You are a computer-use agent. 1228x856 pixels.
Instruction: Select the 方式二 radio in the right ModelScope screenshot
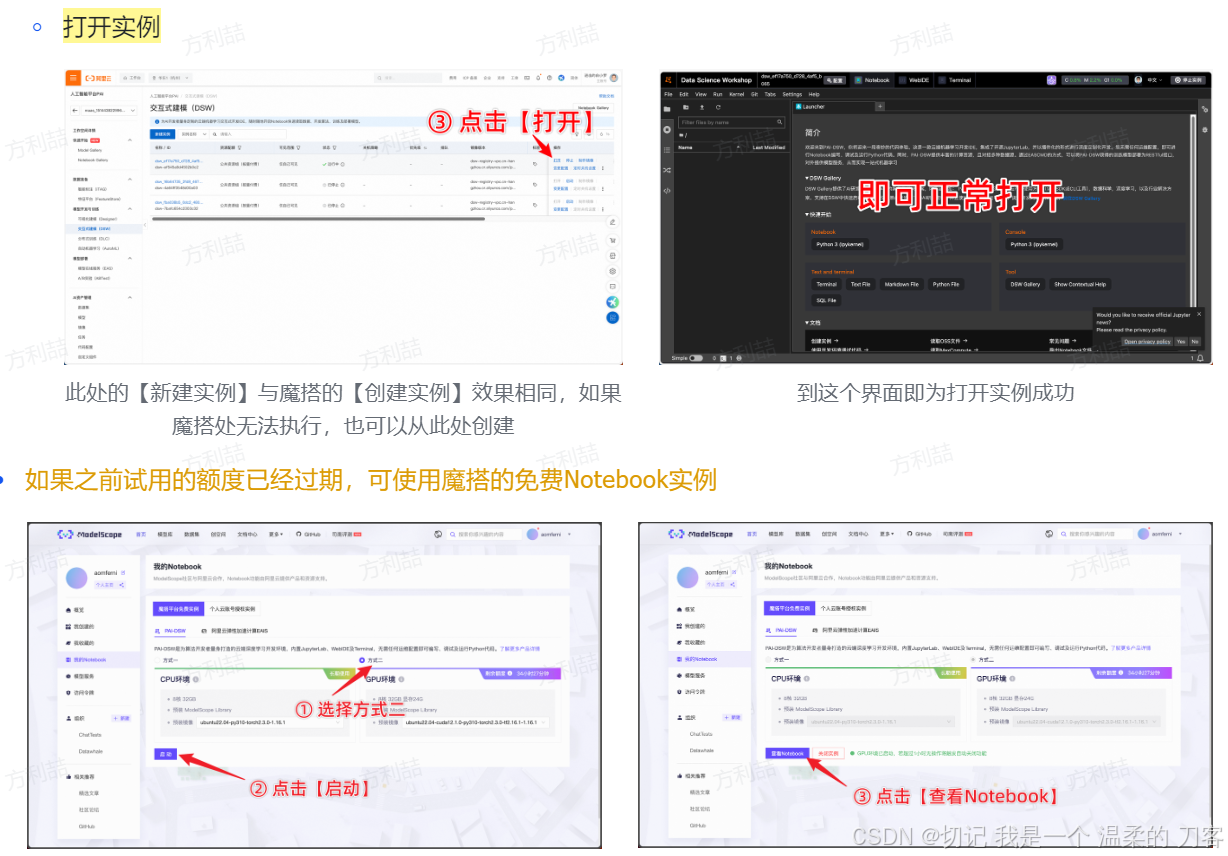pos(972,660)
